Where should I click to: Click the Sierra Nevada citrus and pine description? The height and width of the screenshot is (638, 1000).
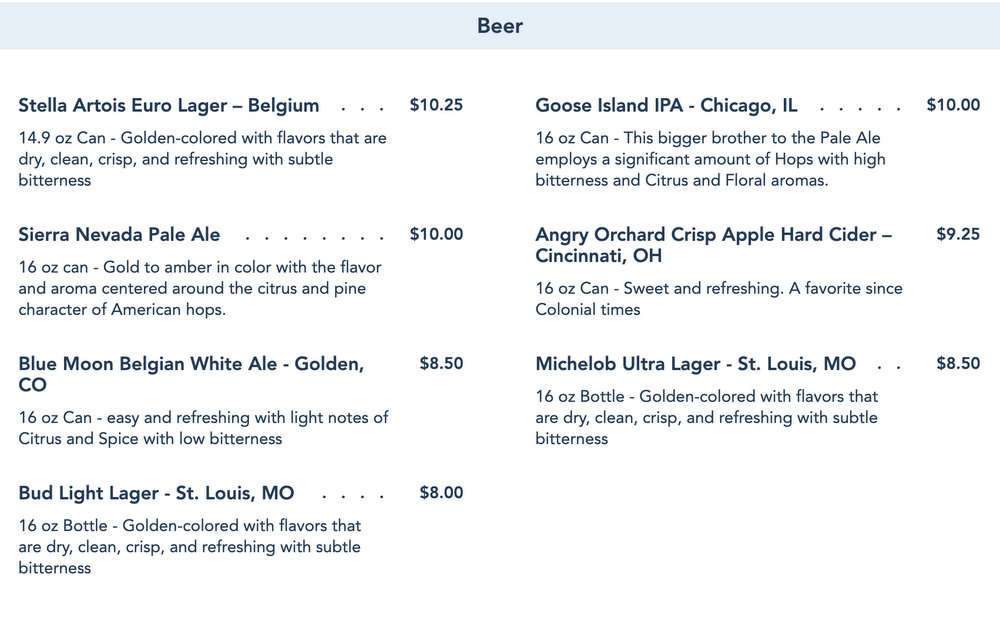[200, 288]
